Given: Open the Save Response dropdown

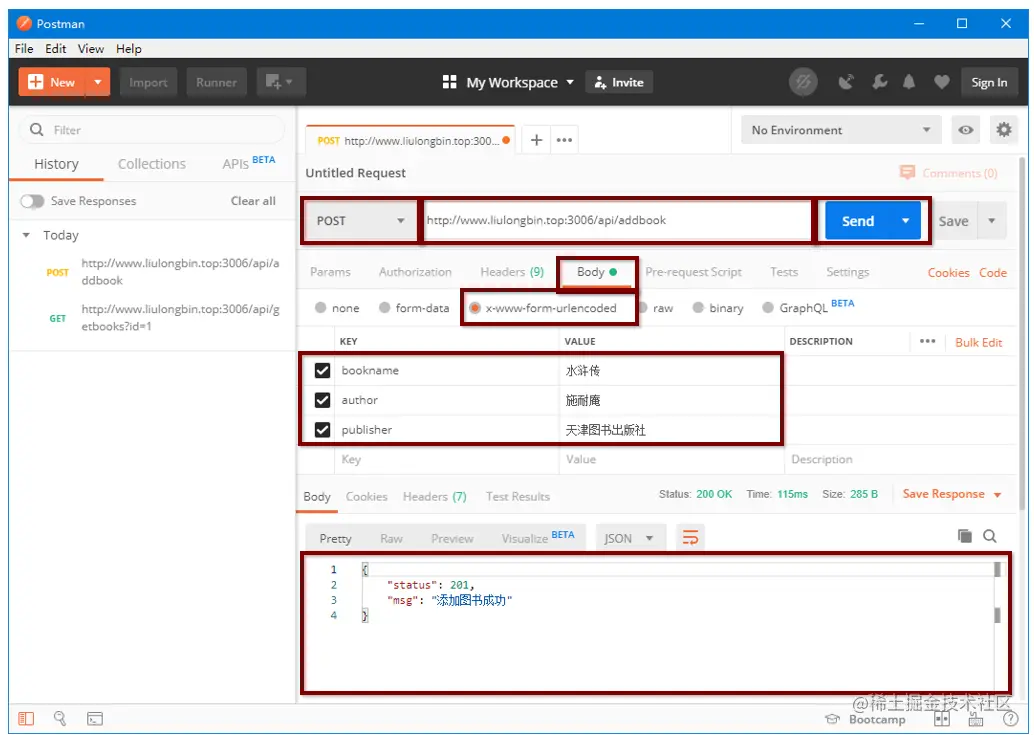Looking at the screenshot, I should click(952, 494).
